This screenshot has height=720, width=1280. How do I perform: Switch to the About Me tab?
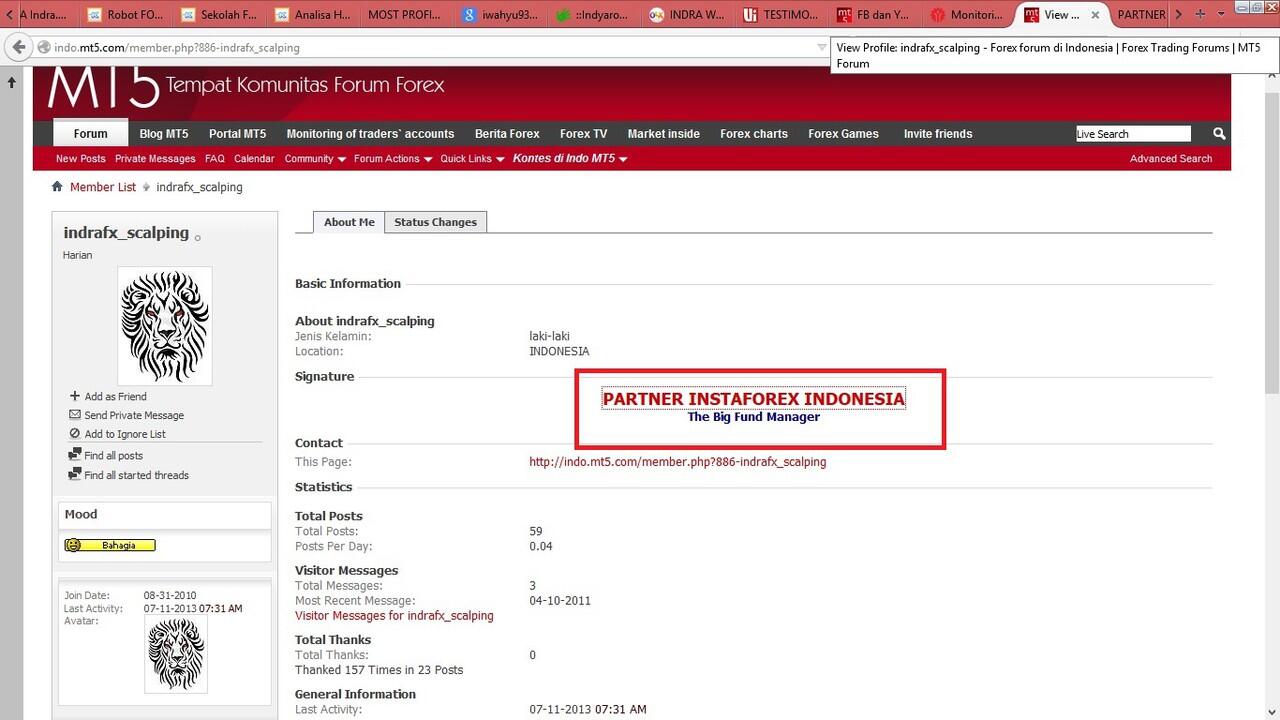coord(349,222)
